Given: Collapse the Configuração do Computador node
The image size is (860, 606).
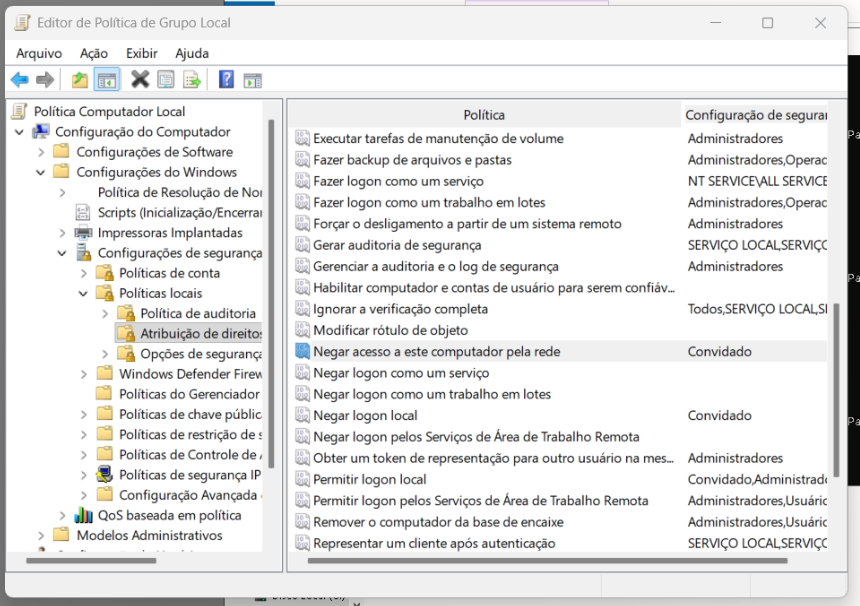Looking at the screenshot, I should point(19,132).
